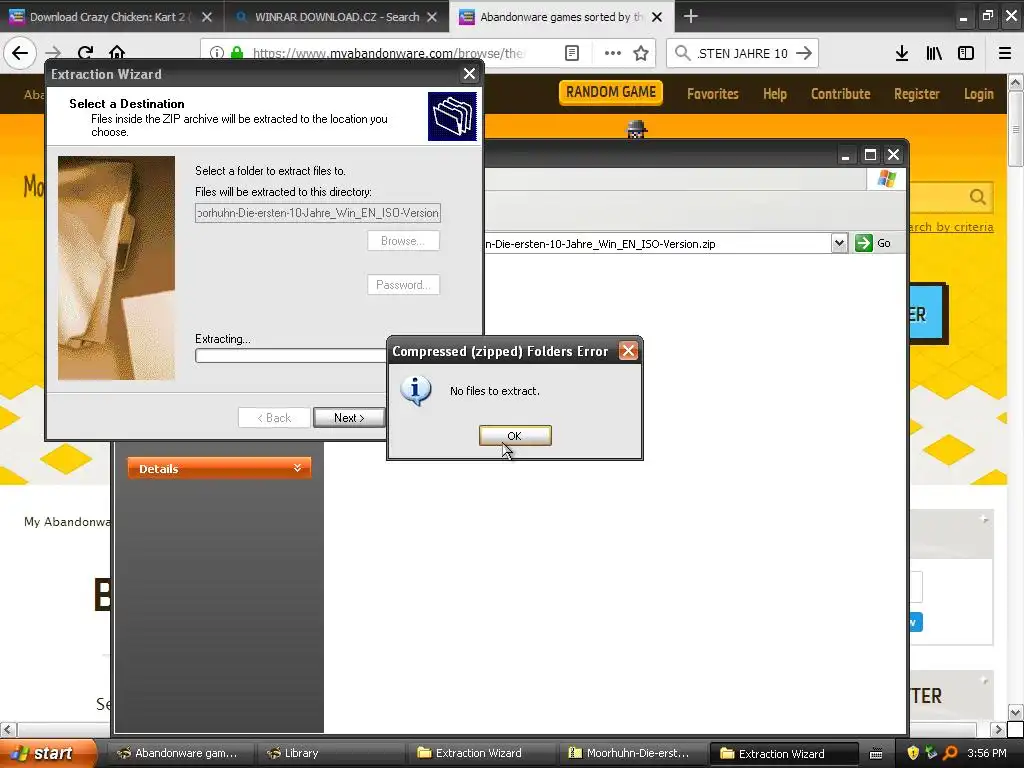Close the Compressed Folders Error dialog

coord(628,351)
